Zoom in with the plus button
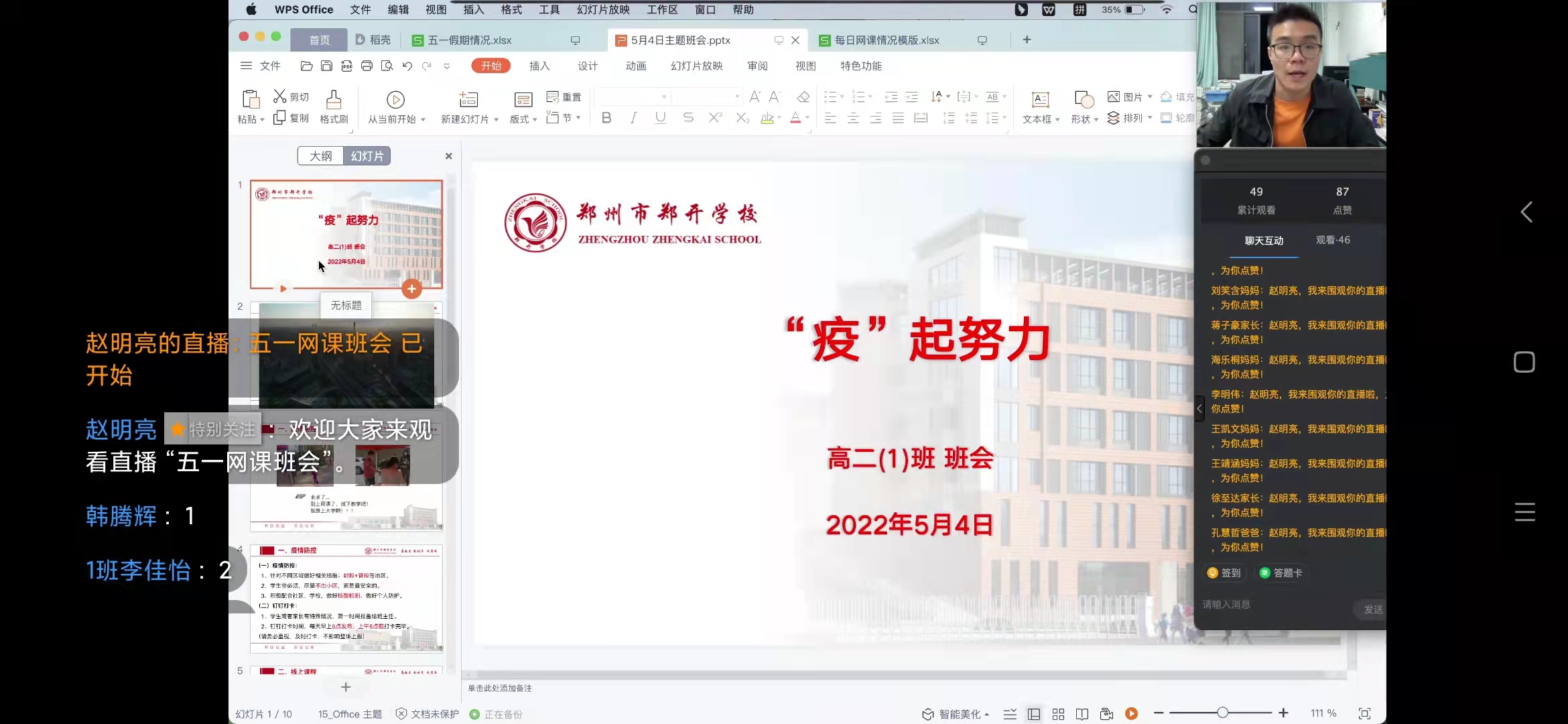Screen dimensions: 1568x724 (1283, 713)
